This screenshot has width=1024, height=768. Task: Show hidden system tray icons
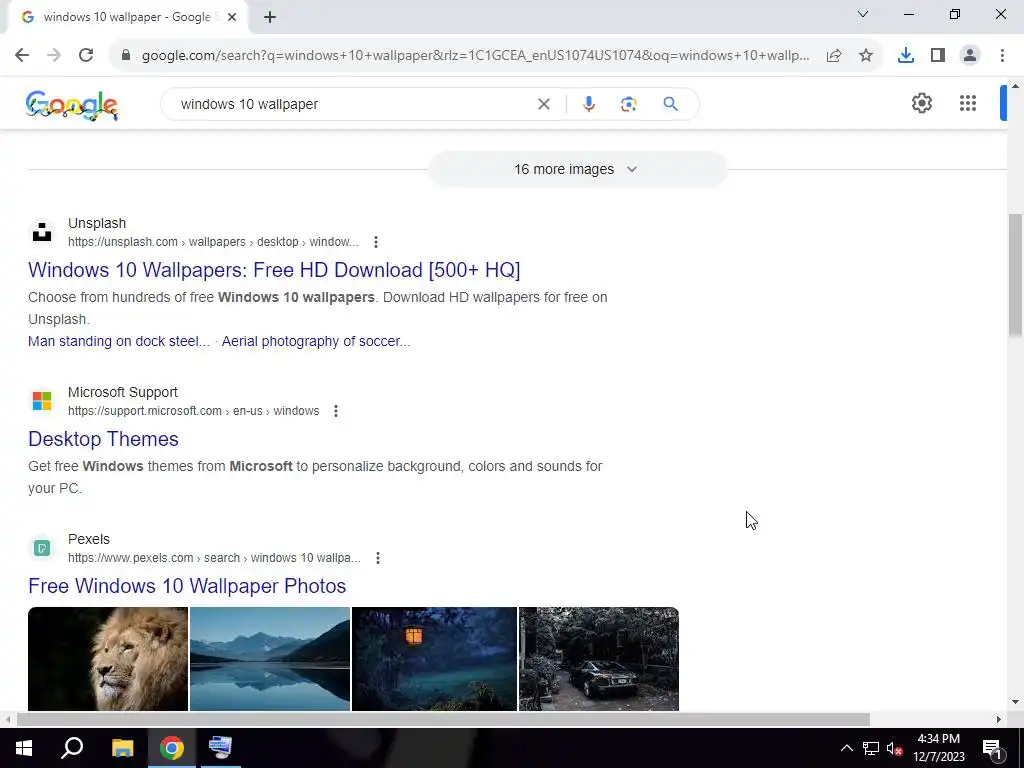(846, 748)
